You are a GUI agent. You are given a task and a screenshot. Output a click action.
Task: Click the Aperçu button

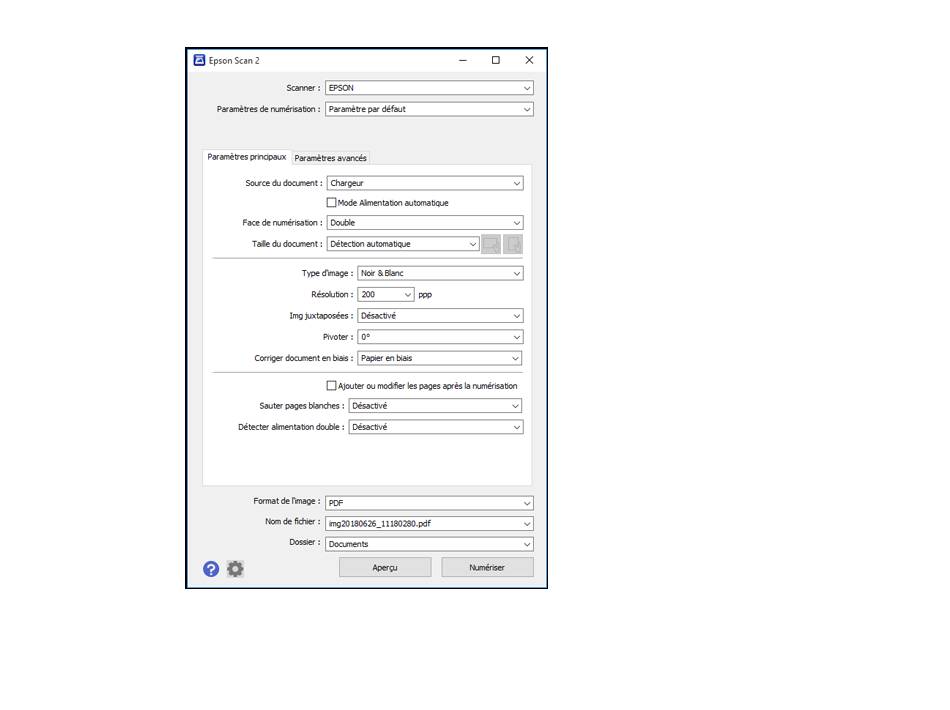pyautogui.click(x=385, y=568)
